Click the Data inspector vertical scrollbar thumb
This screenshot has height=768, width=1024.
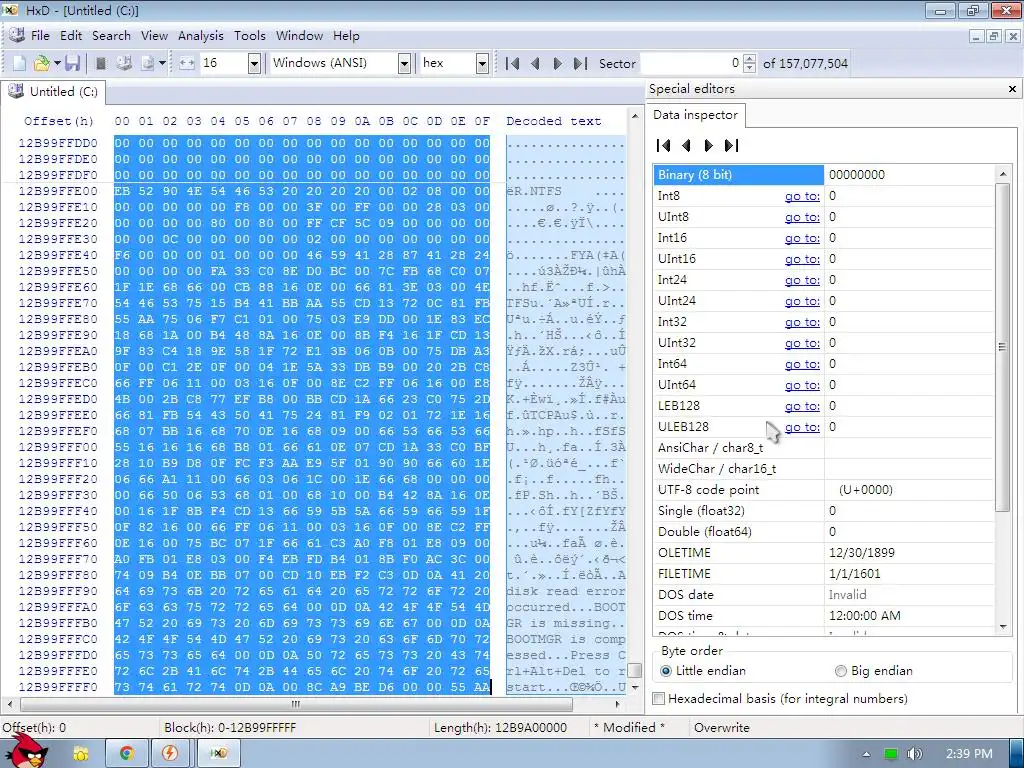point(1002,347)
